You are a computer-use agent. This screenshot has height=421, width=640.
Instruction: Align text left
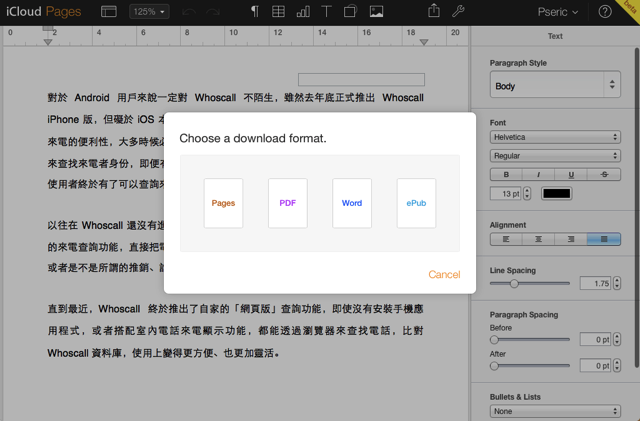click(x=506, y=239)
